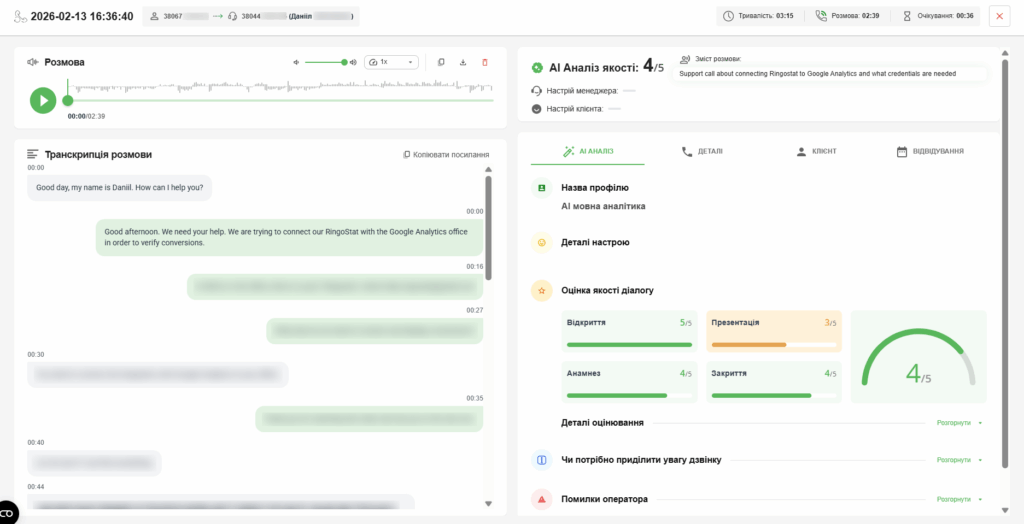Play the call recording

pos(43,100)
